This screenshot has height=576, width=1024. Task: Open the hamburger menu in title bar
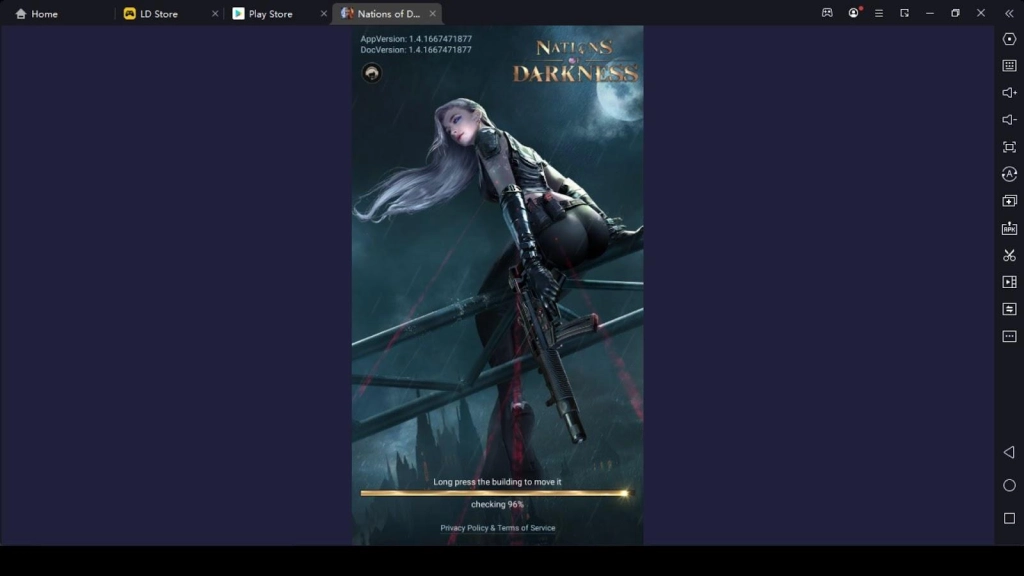(x=879, y=14)
